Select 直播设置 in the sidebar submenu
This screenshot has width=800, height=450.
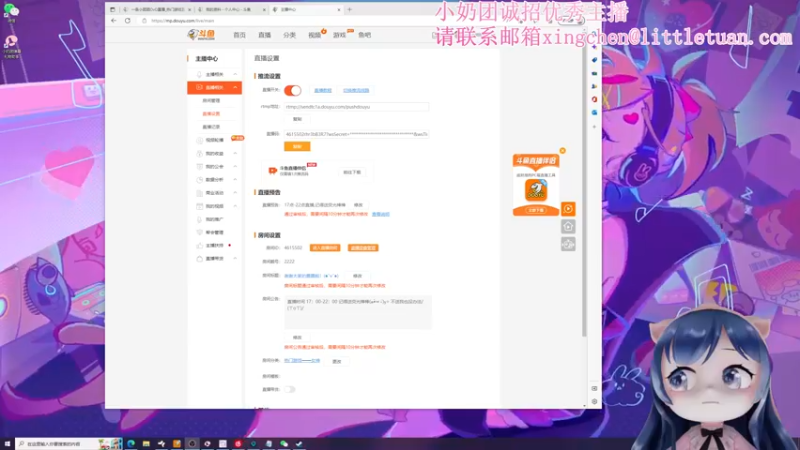(x=211, y=114)
